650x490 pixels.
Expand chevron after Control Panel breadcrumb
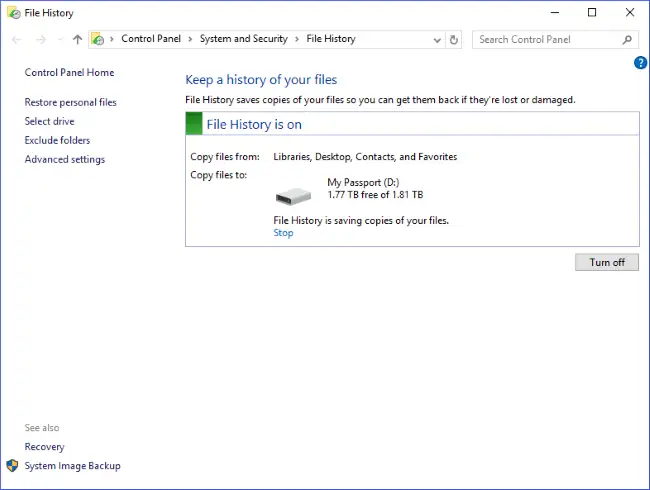192,39
